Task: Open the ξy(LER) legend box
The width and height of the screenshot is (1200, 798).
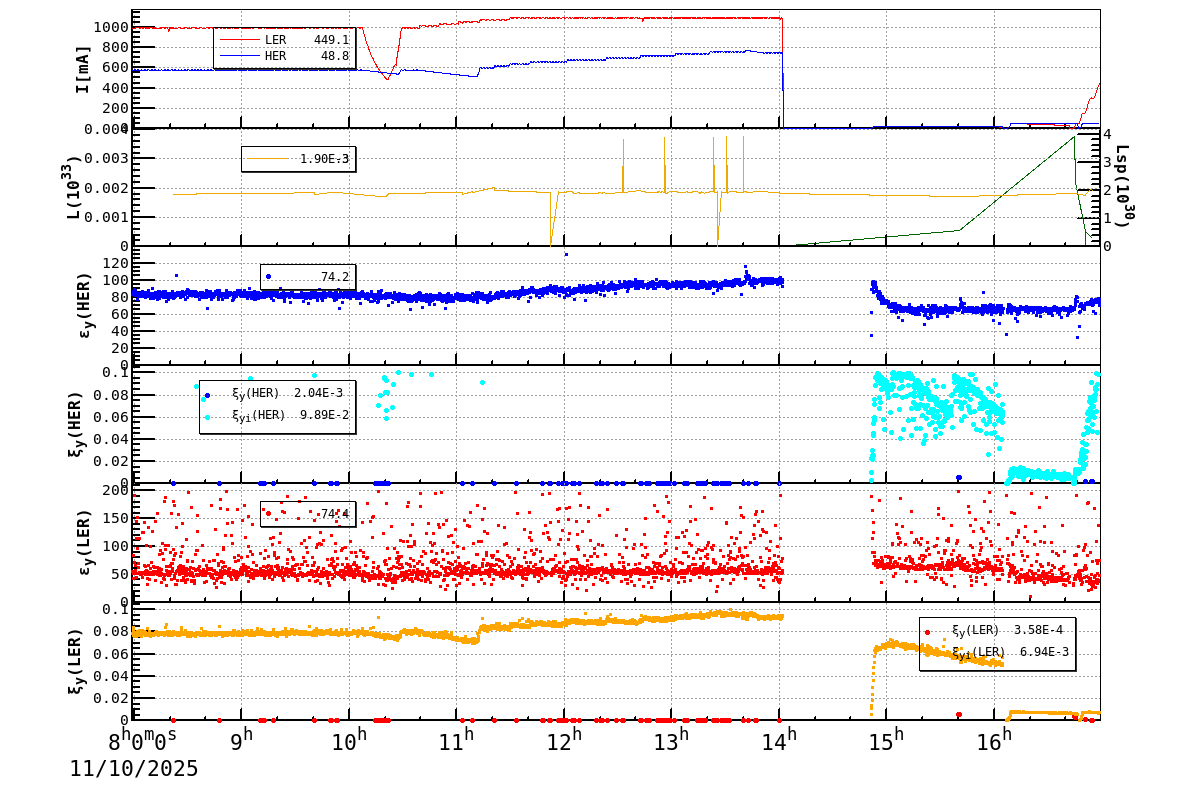Action: pyautogui.click(x=998, y=645)
